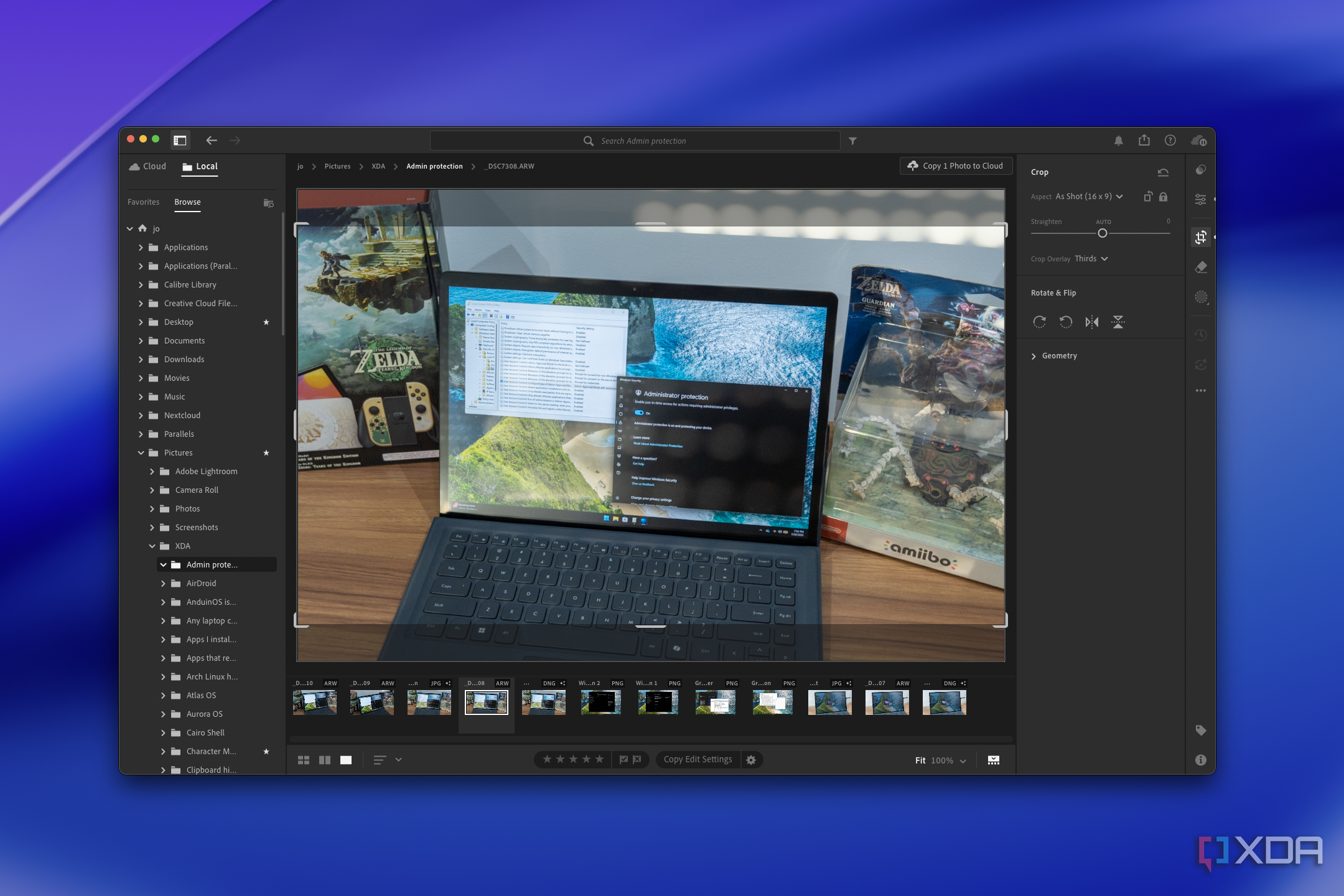Collapse the Pictures folder
1344x896 pixels.
(x=141, y=453)
